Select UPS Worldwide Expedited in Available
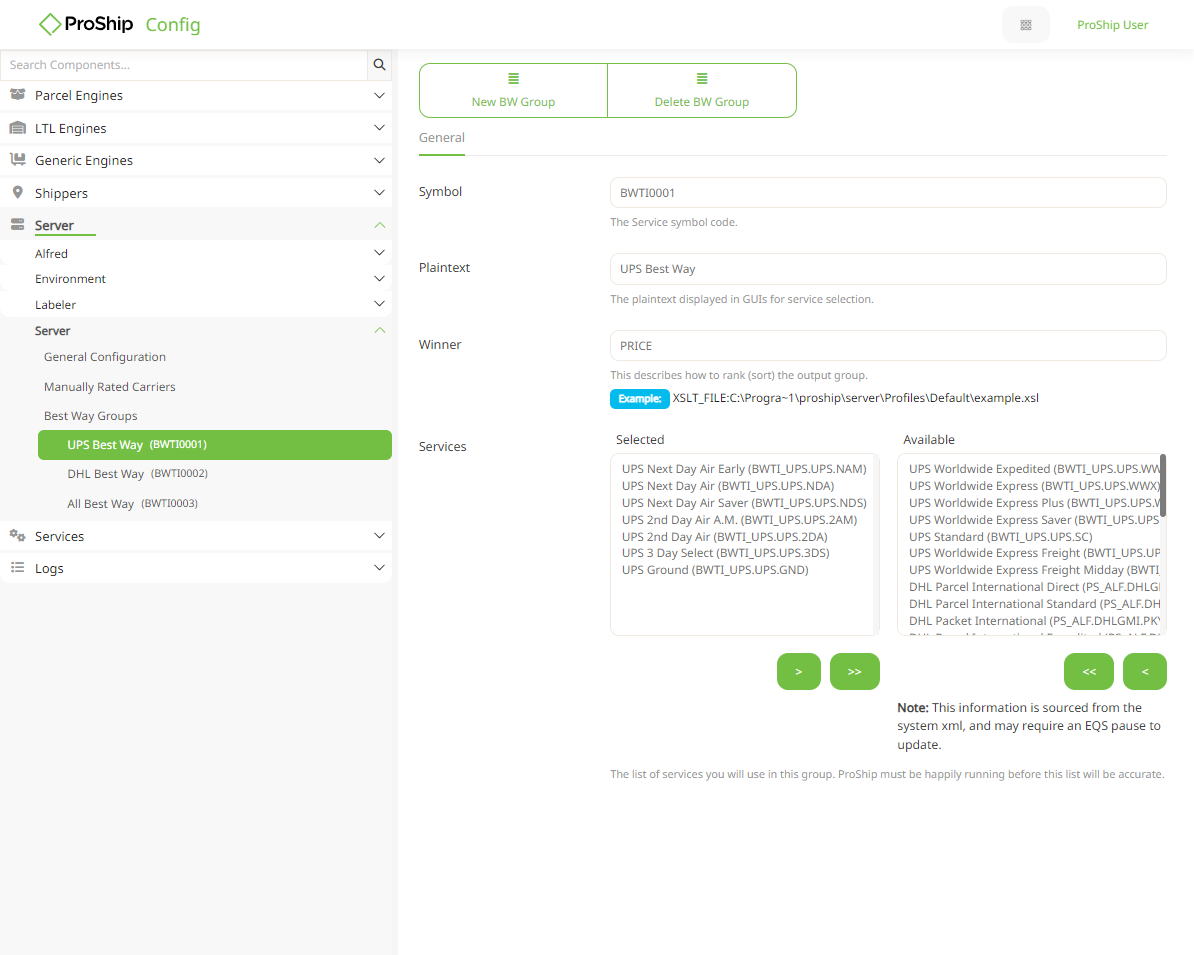 point(1034,469)
